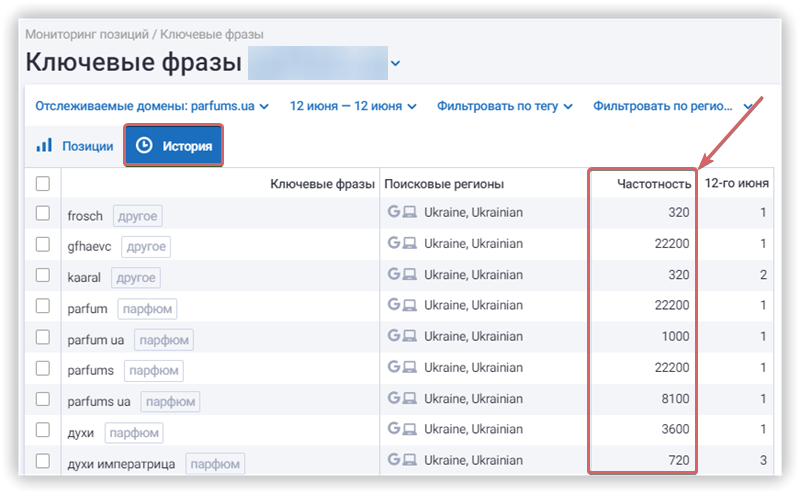Expand Фильтровать по региону dropdown
The height and width of the screenshot is (494, 800).
(672, 106)
